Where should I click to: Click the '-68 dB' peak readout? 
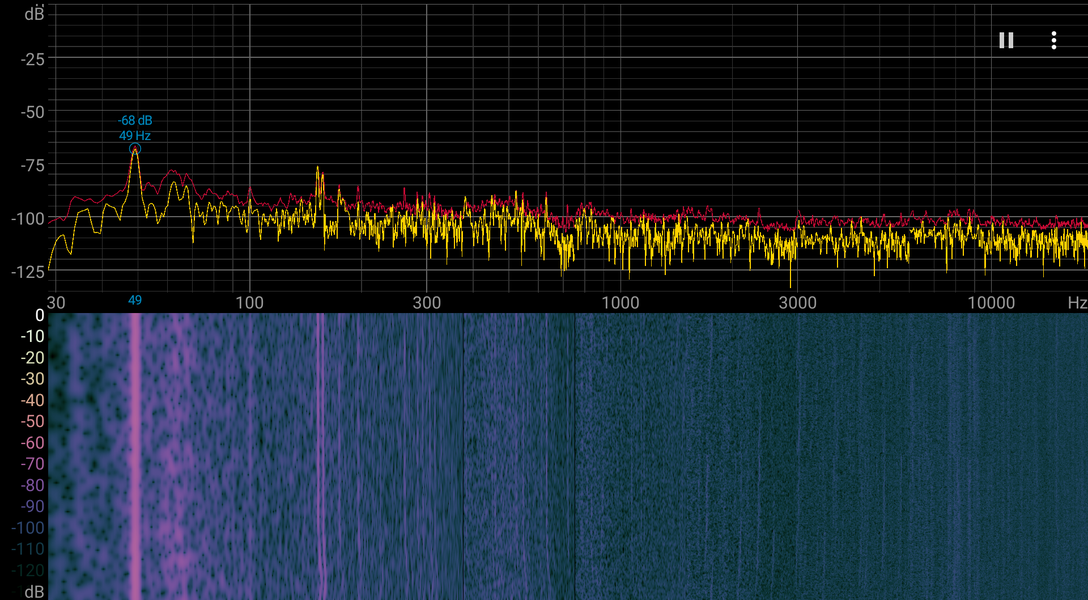pyautogui.click(x=135, y=121)
